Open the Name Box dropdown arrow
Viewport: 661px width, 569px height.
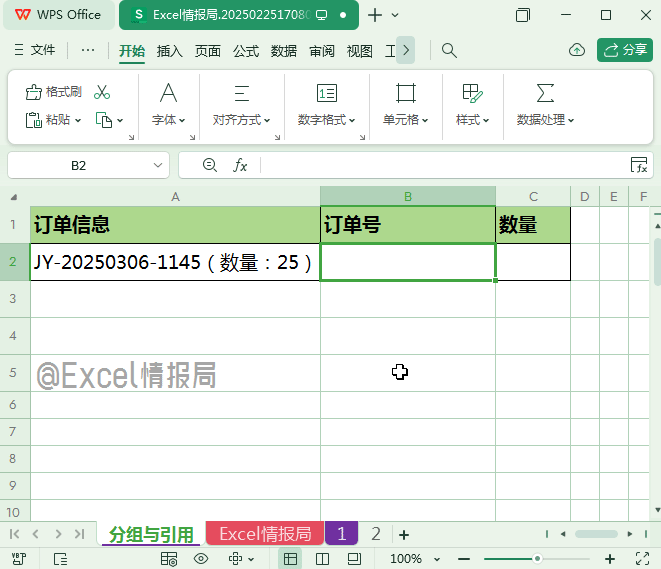[158, 165]
